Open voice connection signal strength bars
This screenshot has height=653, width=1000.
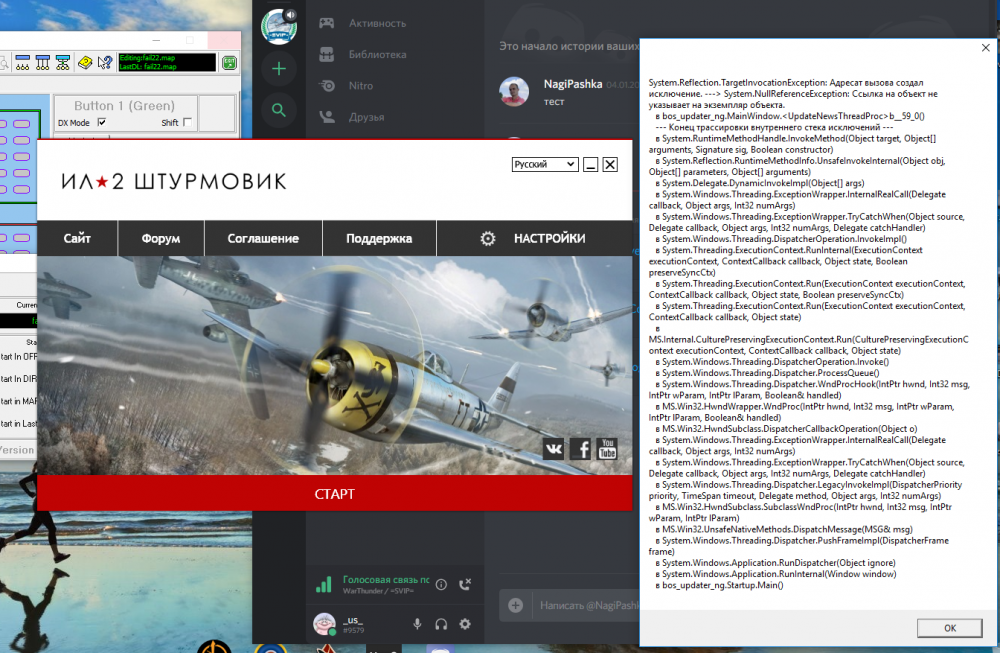pos(324,584)
